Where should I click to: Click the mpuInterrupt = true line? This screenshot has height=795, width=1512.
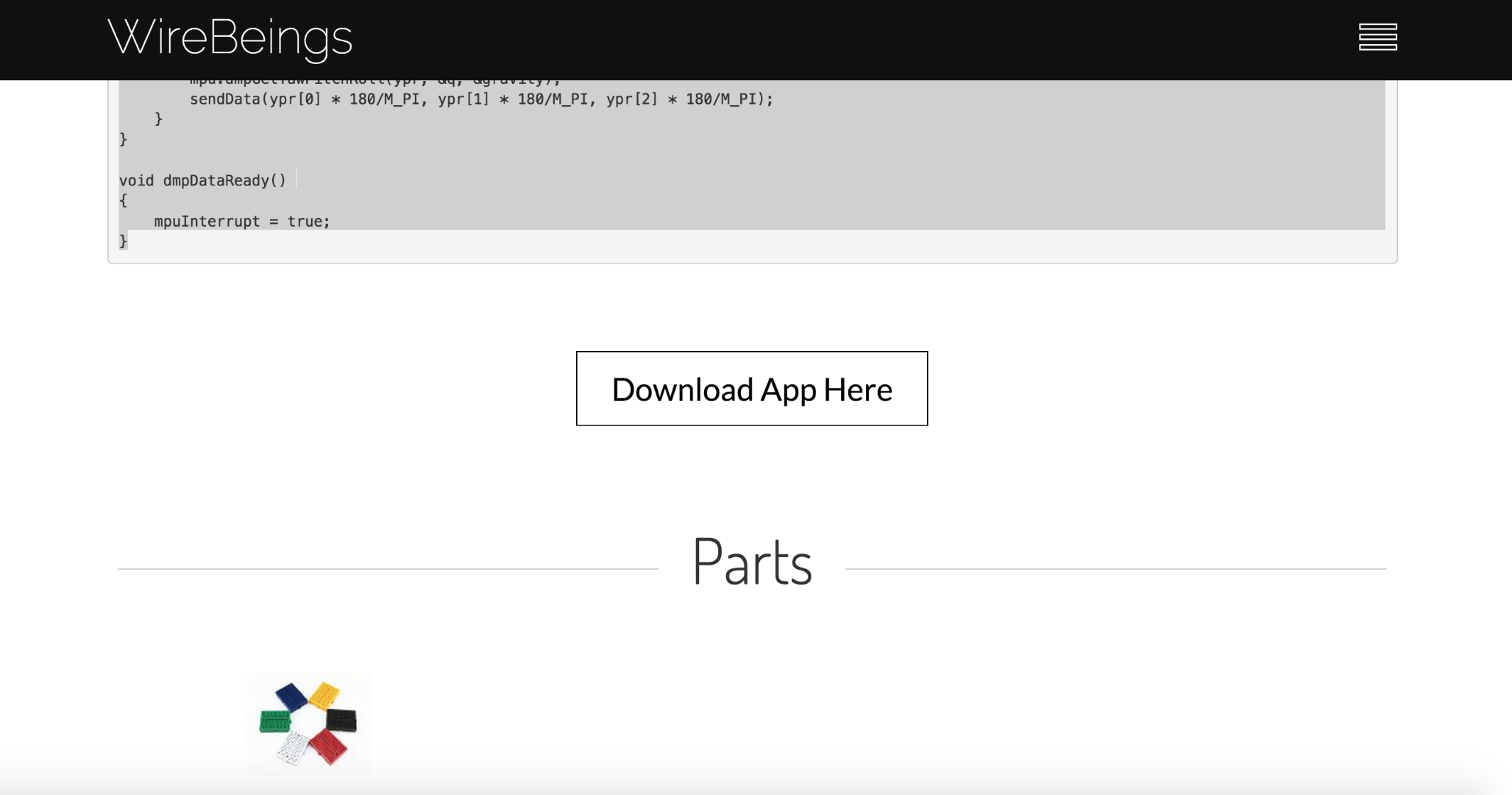[242, 222]
